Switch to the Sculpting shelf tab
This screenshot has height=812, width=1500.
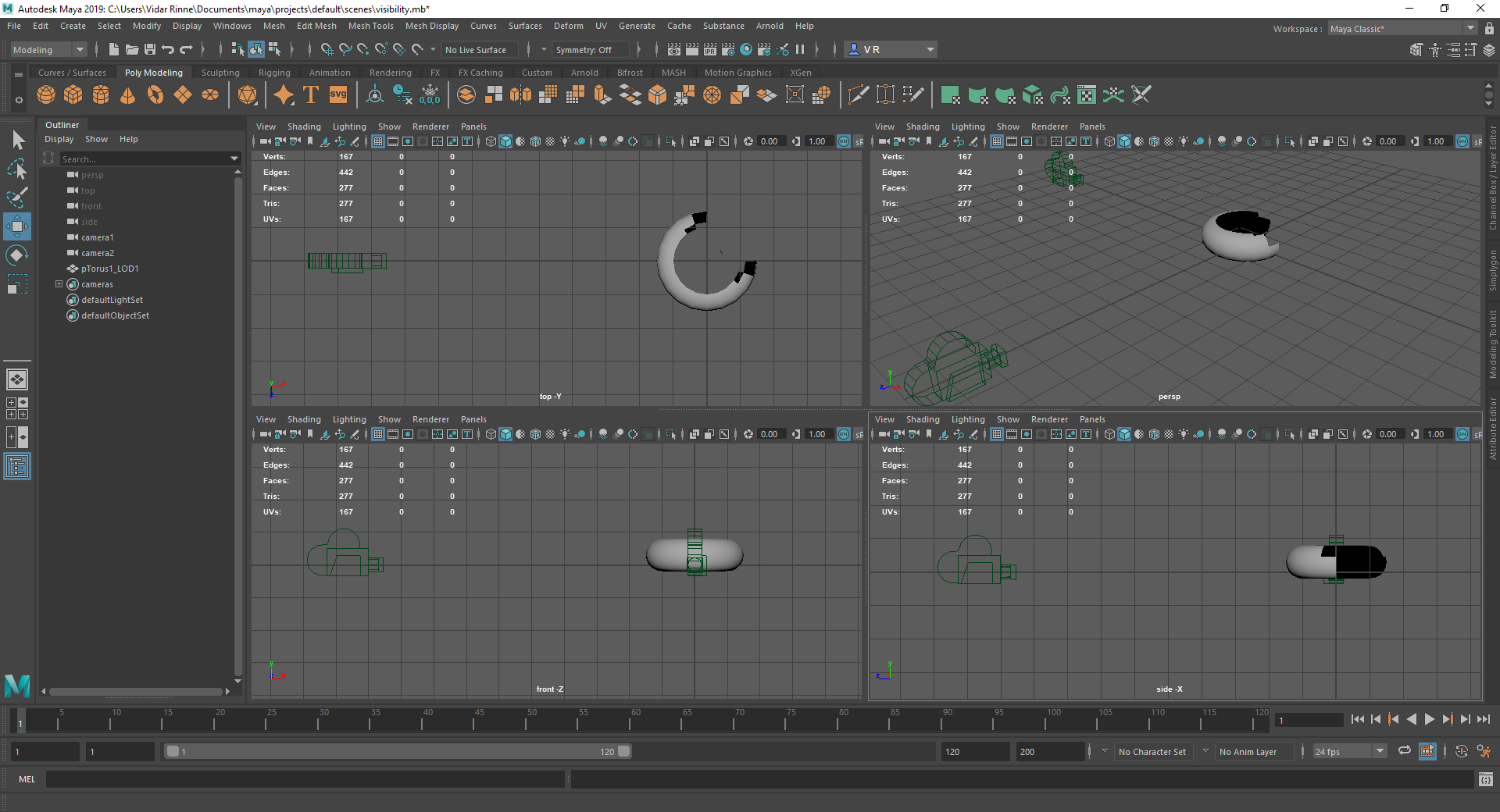click(220, 72)
